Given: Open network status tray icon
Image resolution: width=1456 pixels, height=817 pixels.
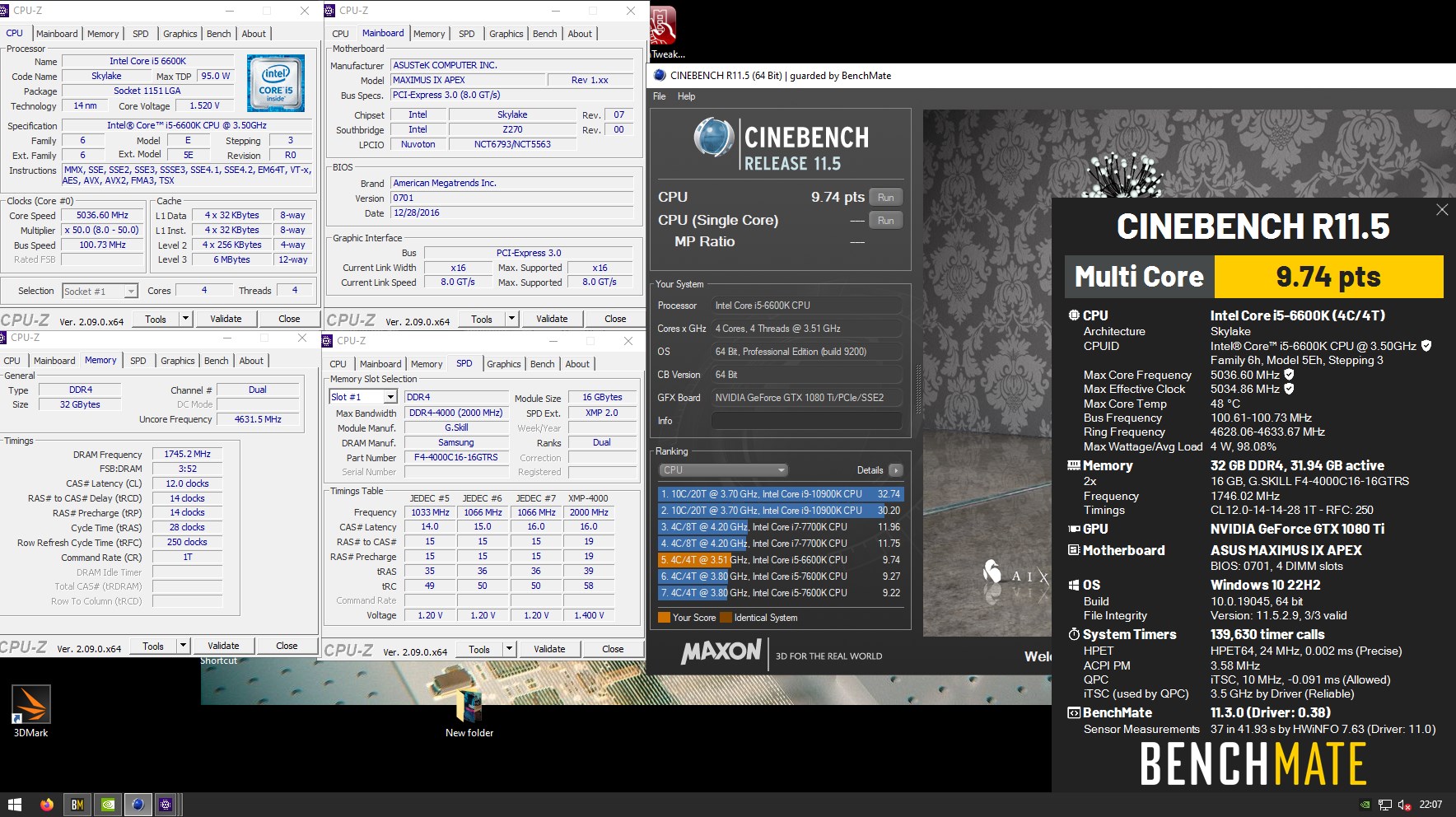Looking at the screenshot, I should tap(1385, 805).
